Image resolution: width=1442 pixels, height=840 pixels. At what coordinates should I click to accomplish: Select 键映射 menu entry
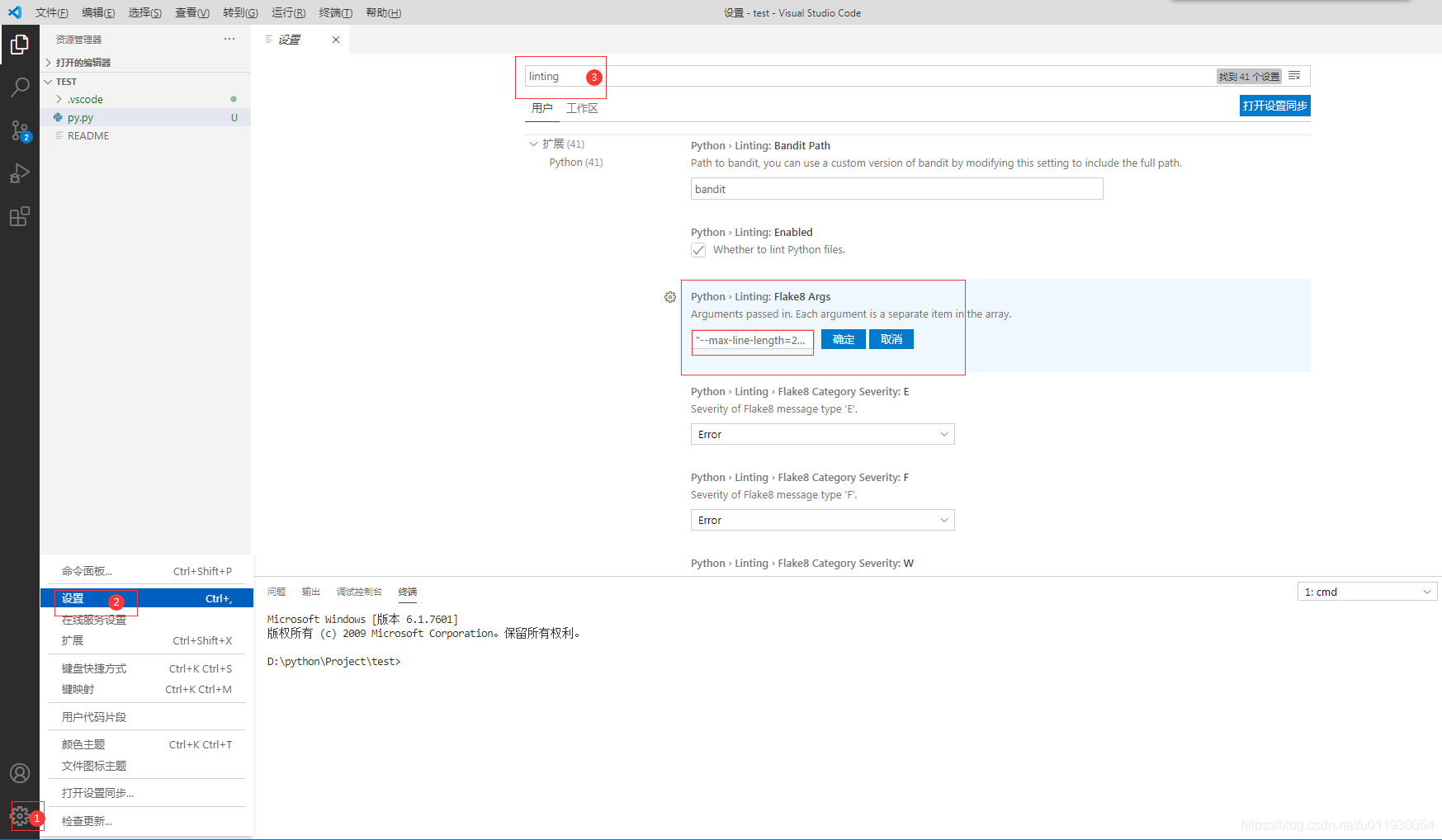[147, 689]
